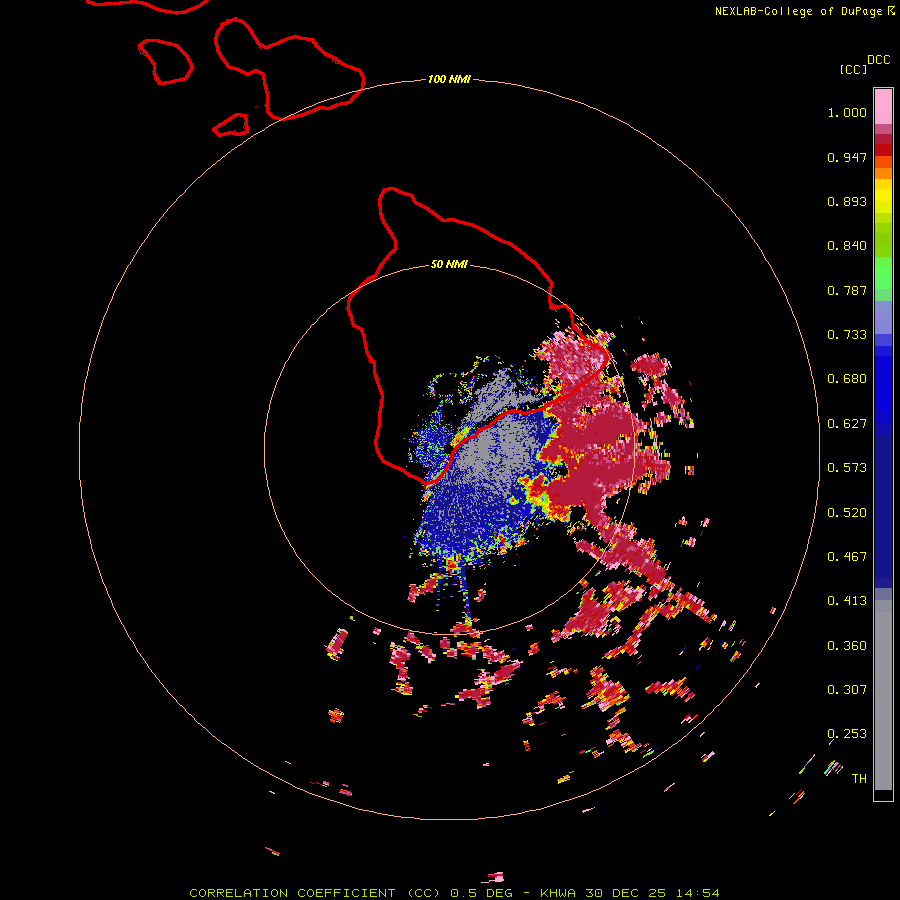Click the 0.360 legend value
Image resolution: width=900 pixels, height=900 pixels.
point(847,646)
